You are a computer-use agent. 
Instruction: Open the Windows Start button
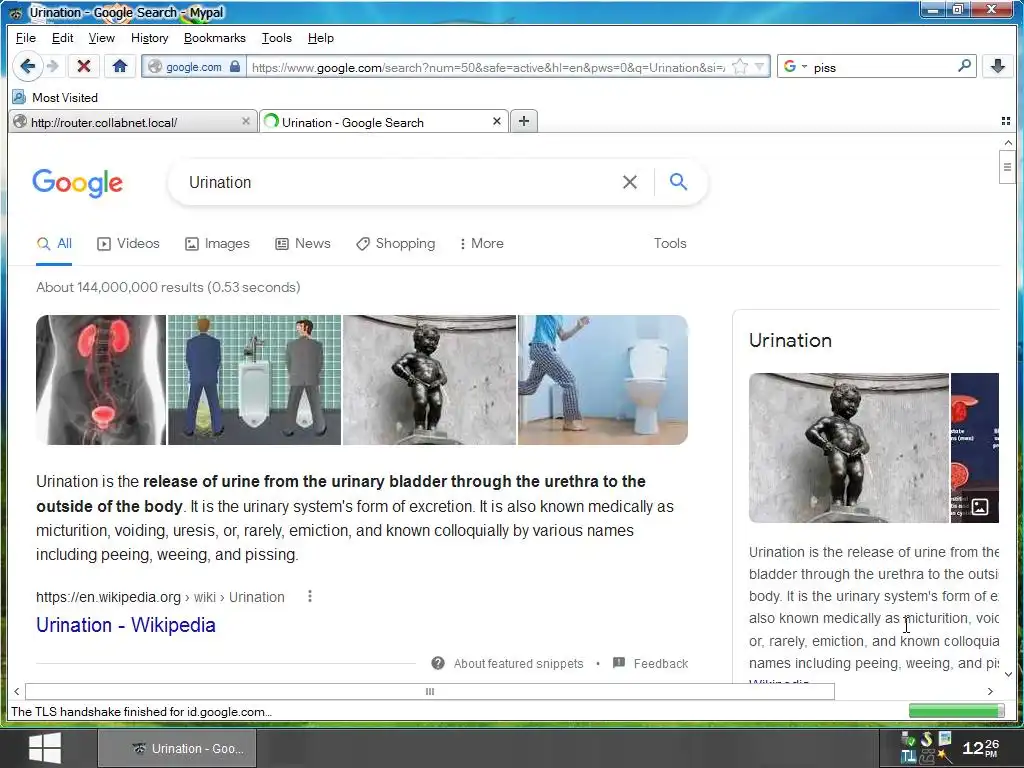[45, 748]
